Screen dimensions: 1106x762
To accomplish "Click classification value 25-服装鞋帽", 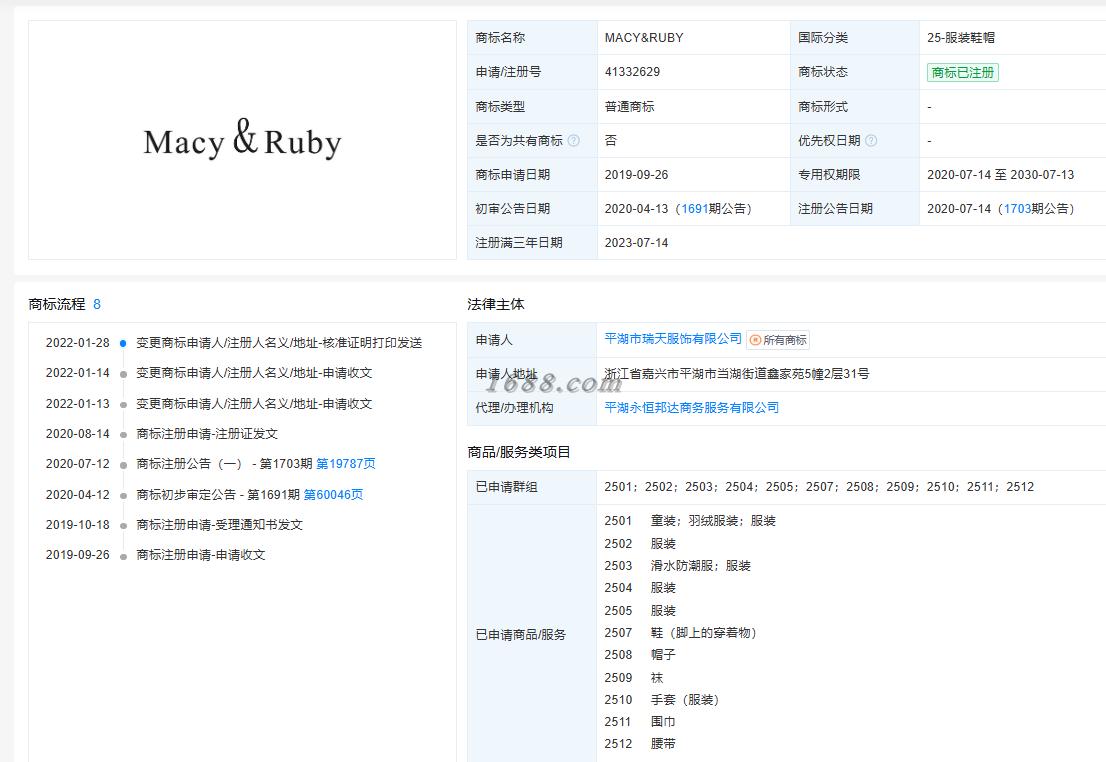I will click(x=961, y=38).
